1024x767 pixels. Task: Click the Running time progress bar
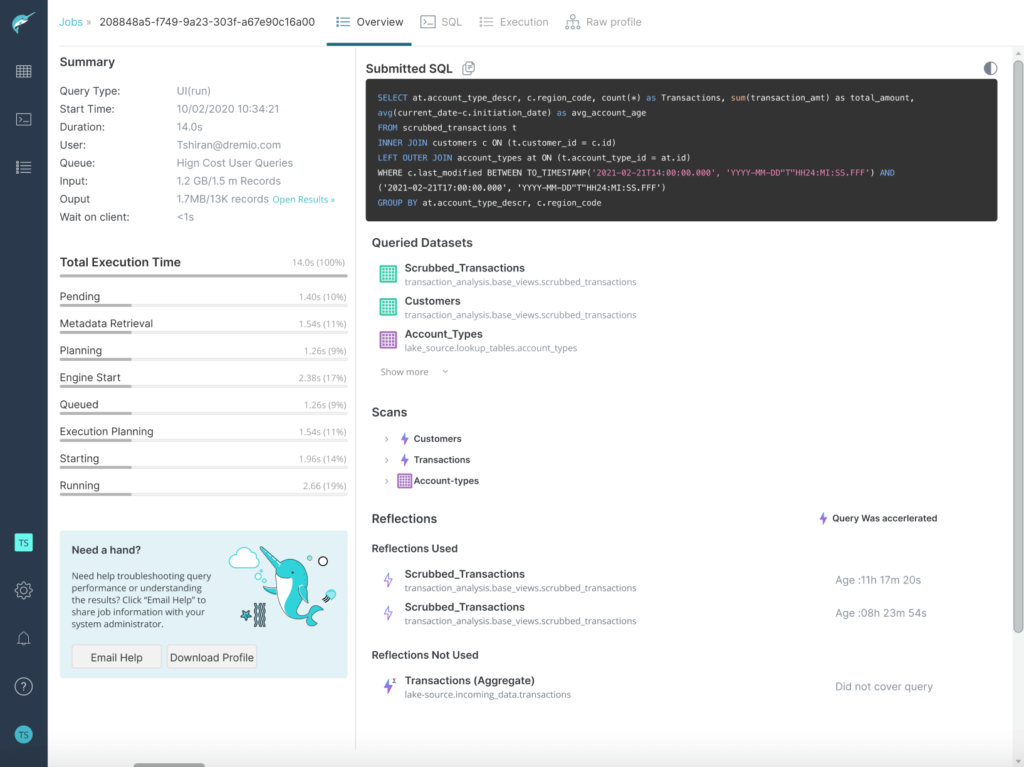[x=203, y=495]
